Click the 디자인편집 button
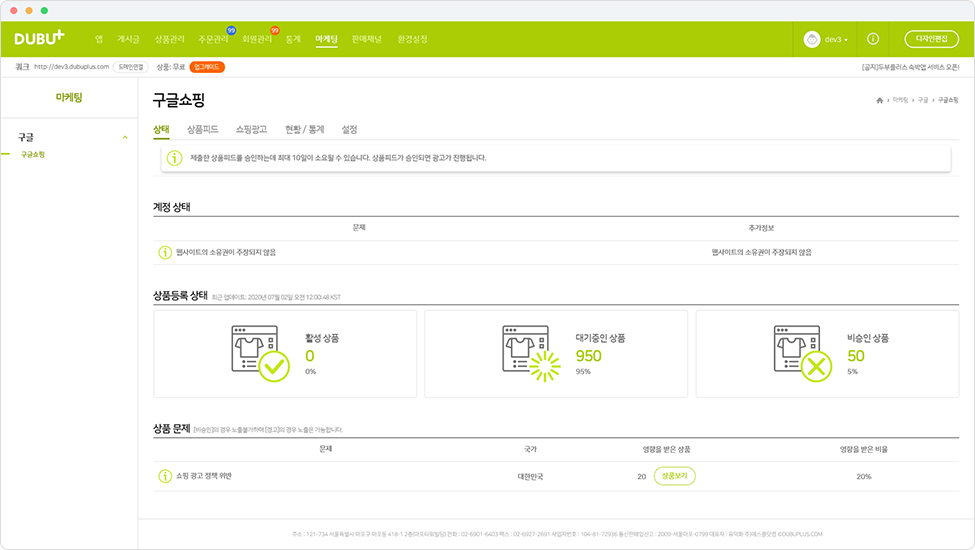 click(x=931, y=39)
